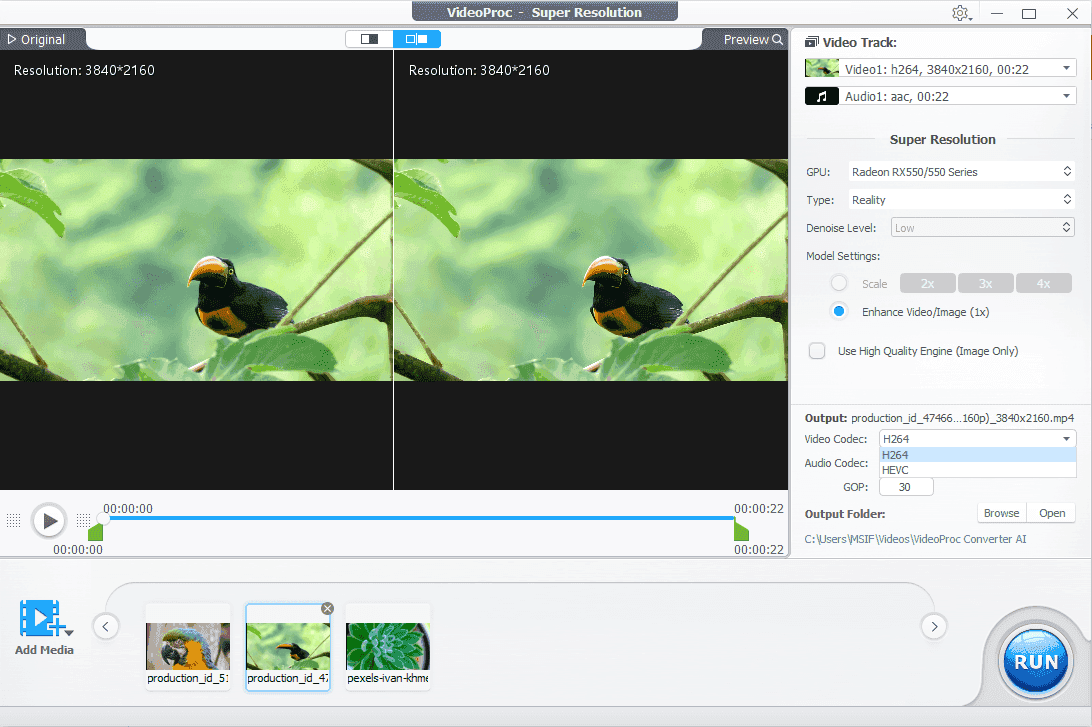Select the production_id_47 toucan thumbnail
1092x727 pixels.
pos(288,647)
